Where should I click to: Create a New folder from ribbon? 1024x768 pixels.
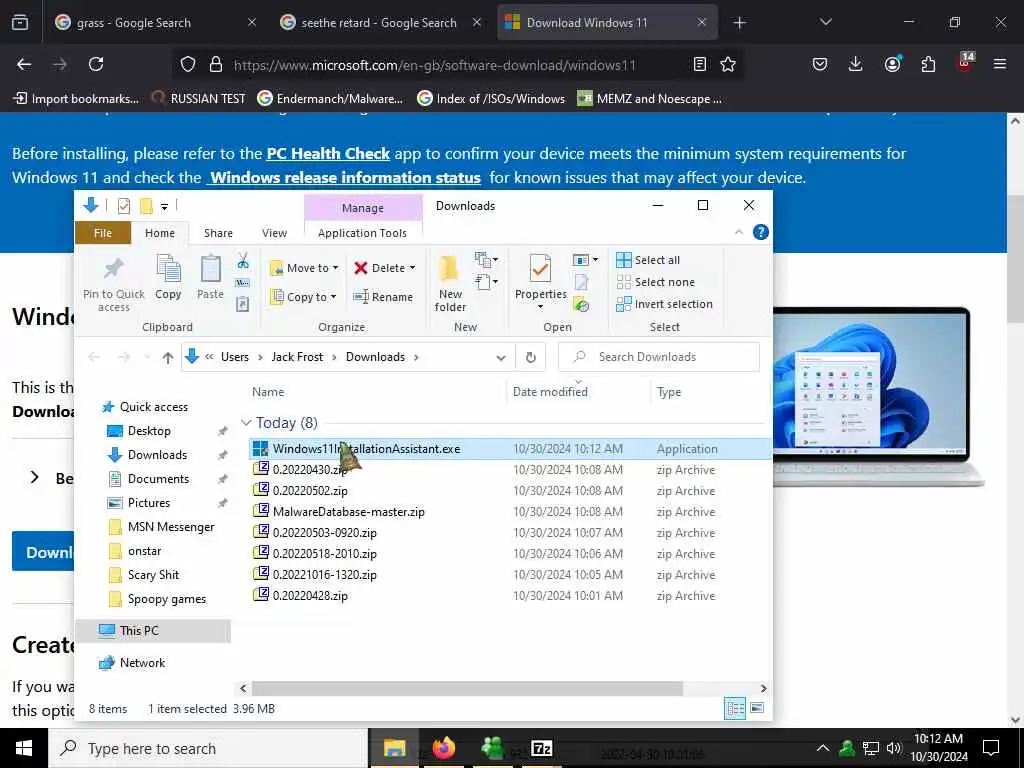[450, 284]
